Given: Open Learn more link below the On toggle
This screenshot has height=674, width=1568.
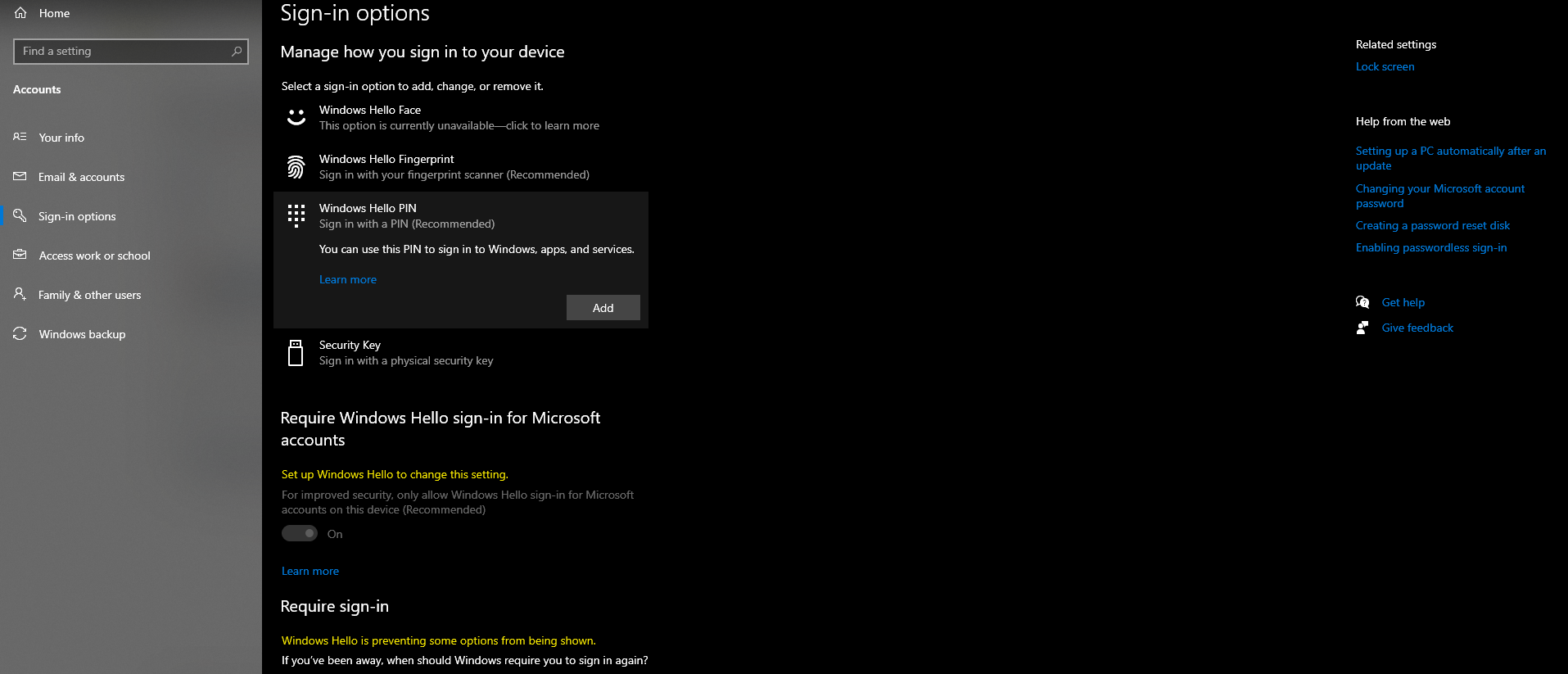Looking at the screenshot, I should point(310,571).
